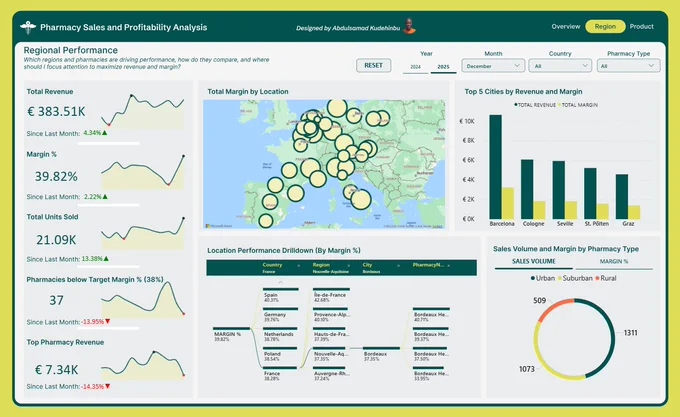
Task: Click the € 383.51K total revenue value
Action: [x=56, y=112]
